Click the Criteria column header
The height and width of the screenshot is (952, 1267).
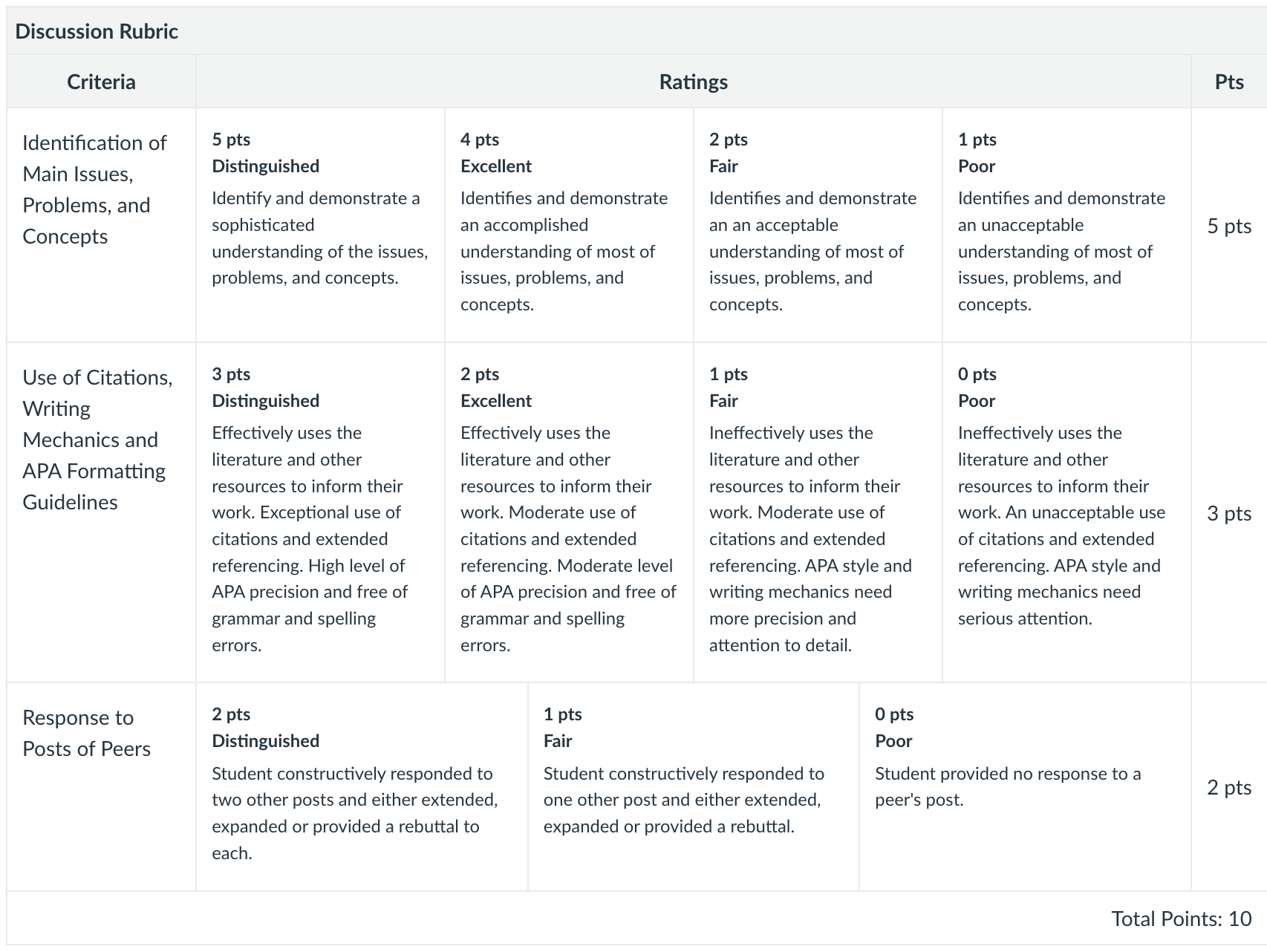[x=101, y=82]
